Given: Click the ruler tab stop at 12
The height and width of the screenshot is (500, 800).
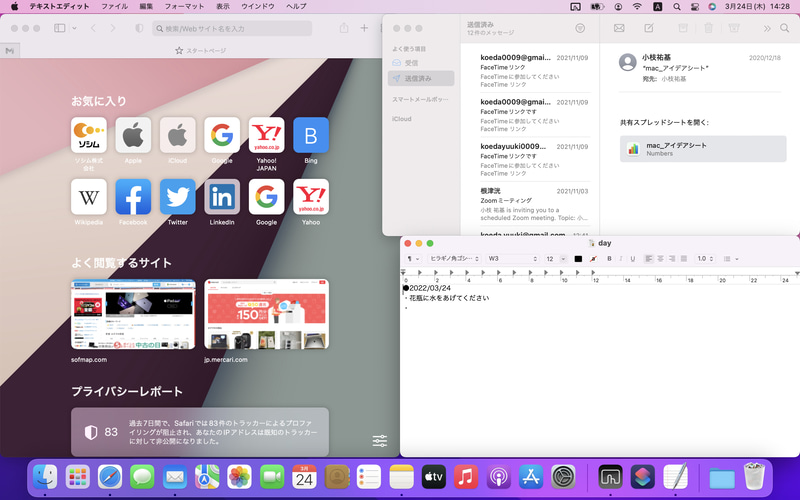Looking at the screenshot, I should [x=593, y=273].
